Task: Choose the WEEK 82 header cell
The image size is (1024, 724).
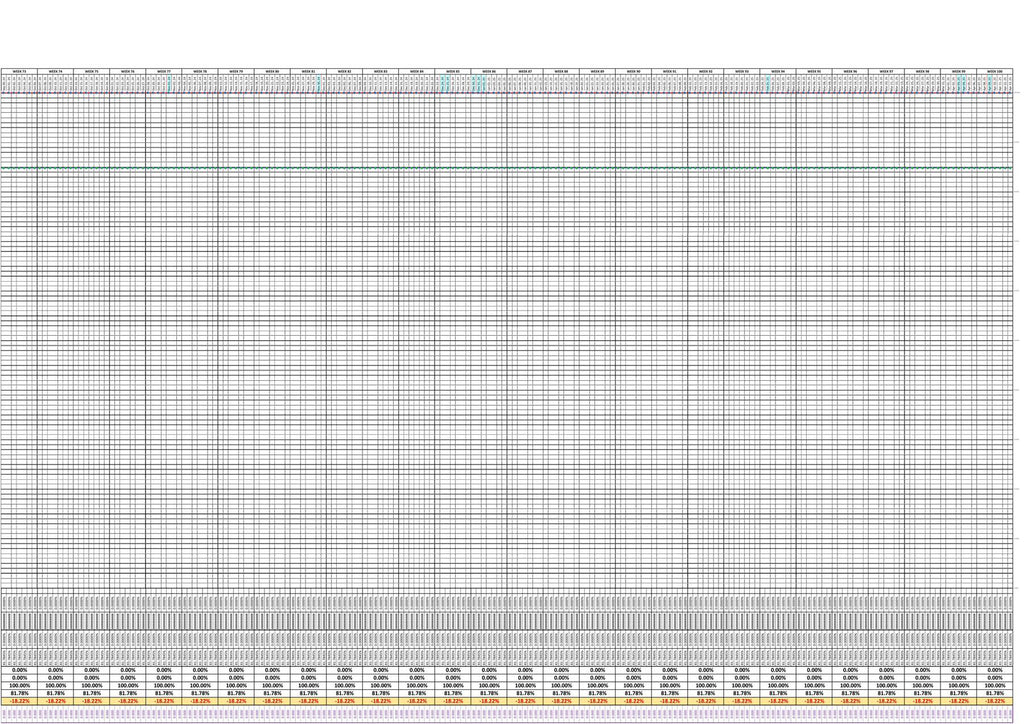Action: click(x=345, y=71)
